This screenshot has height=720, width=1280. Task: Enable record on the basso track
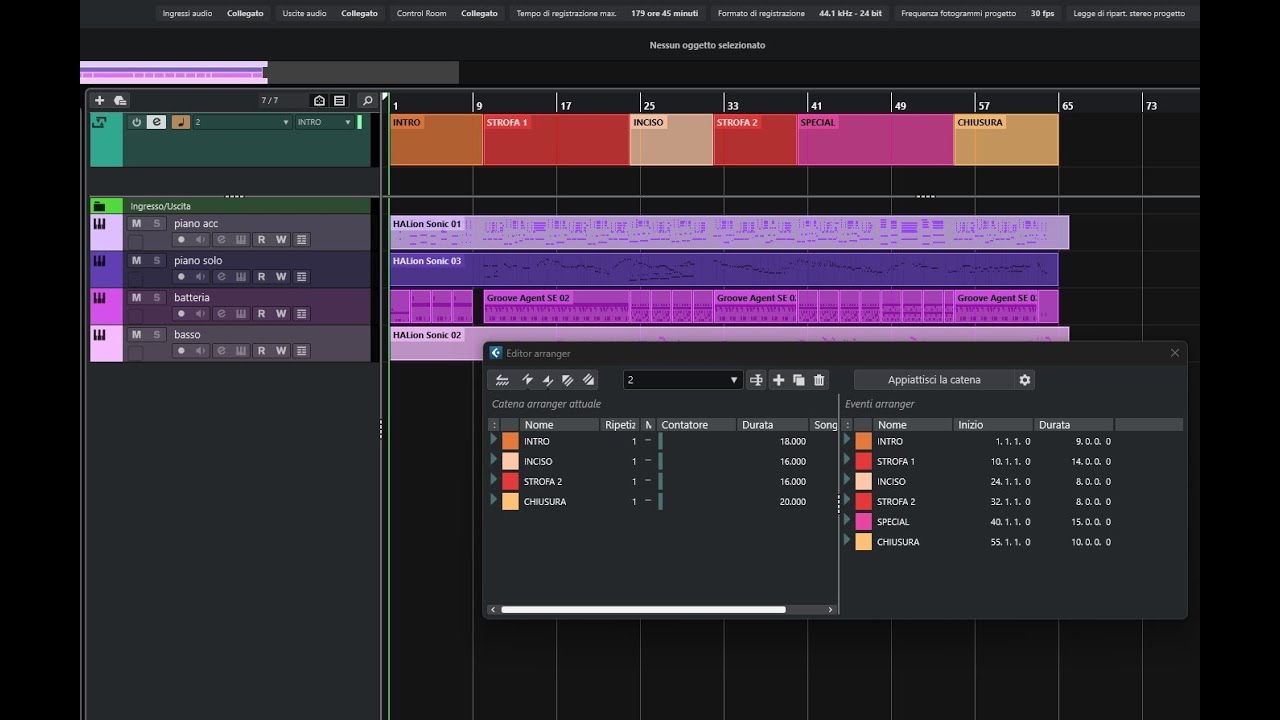point(181,351)
